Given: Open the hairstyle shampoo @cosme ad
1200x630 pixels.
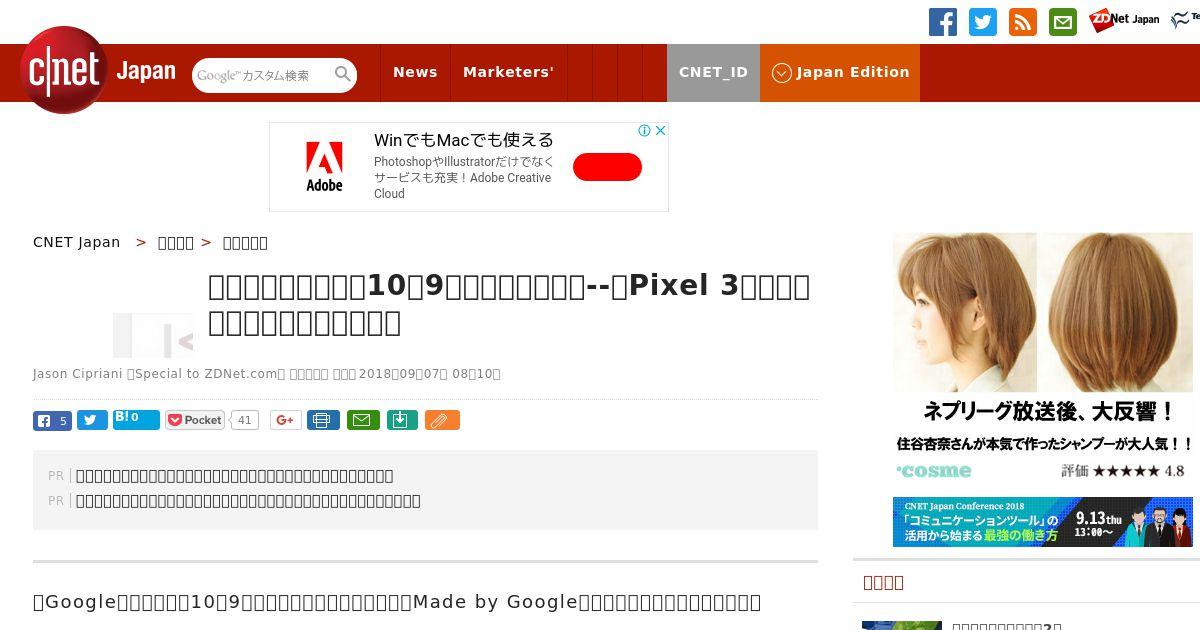Looking at the screenshot, I should tap(1043, 357).
